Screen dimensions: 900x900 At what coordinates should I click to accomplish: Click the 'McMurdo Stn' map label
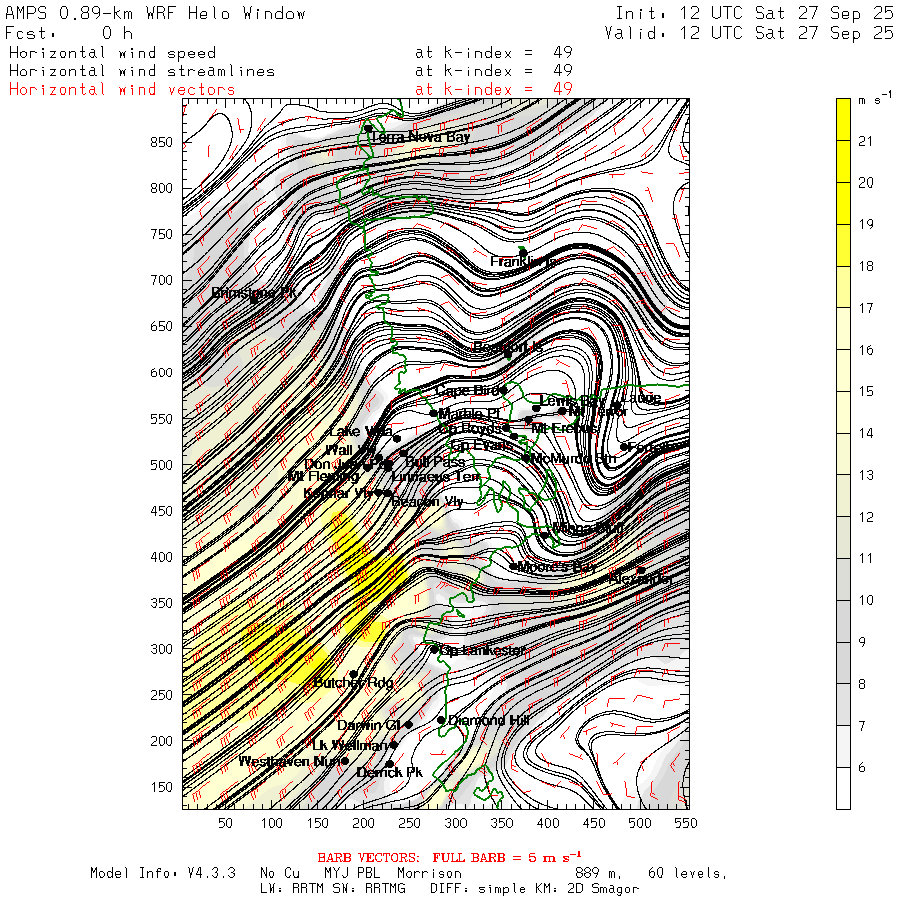click(573, 459)
